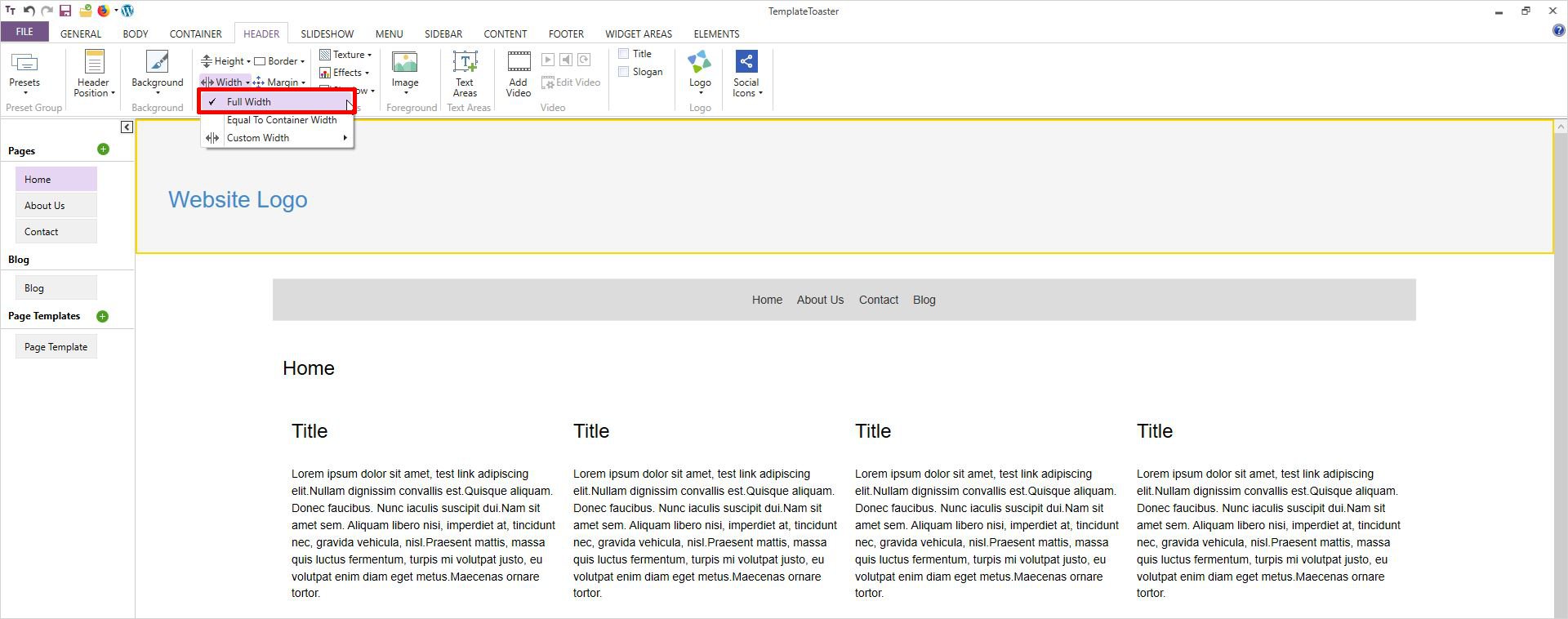Click the WordPress icon in title bar
The height and width of the screenshot is (619, 1568).
(127, 11)
